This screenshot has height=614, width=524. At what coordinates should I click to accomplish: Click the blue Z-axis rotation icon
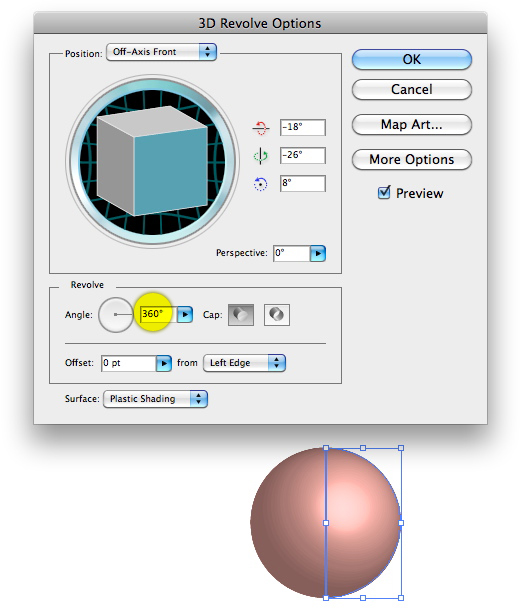pyautogui.click(x=261, y=184)
